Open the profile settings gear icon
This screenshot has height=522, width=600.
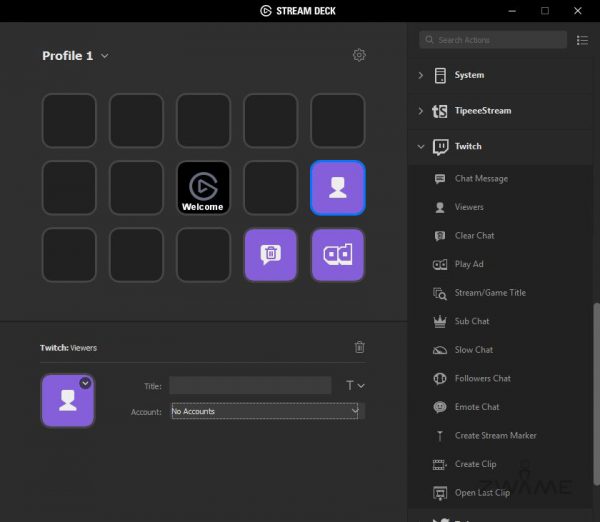pyautogui.click(x=359, y=55)
